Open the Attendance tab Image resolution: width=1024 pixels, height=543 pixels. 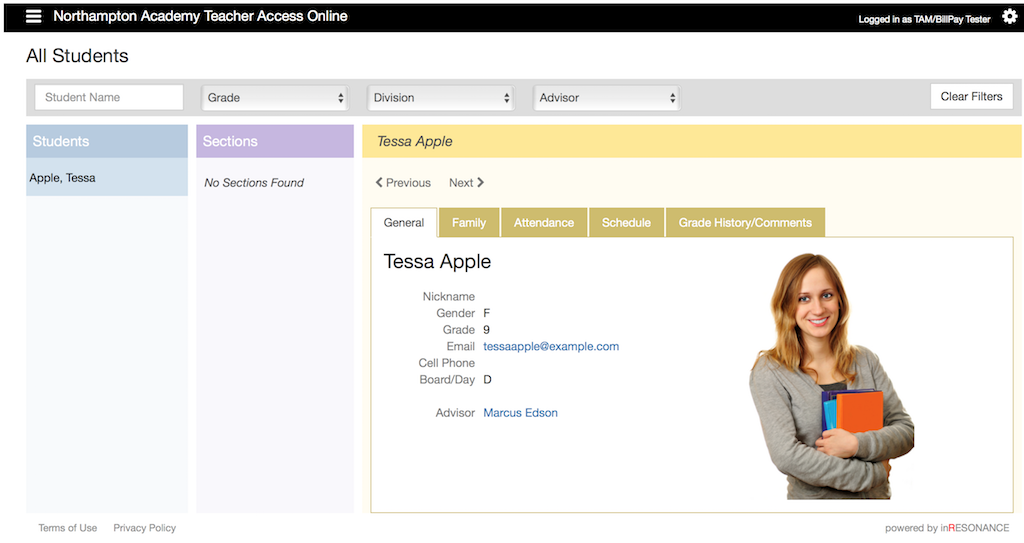pos(544,223)
